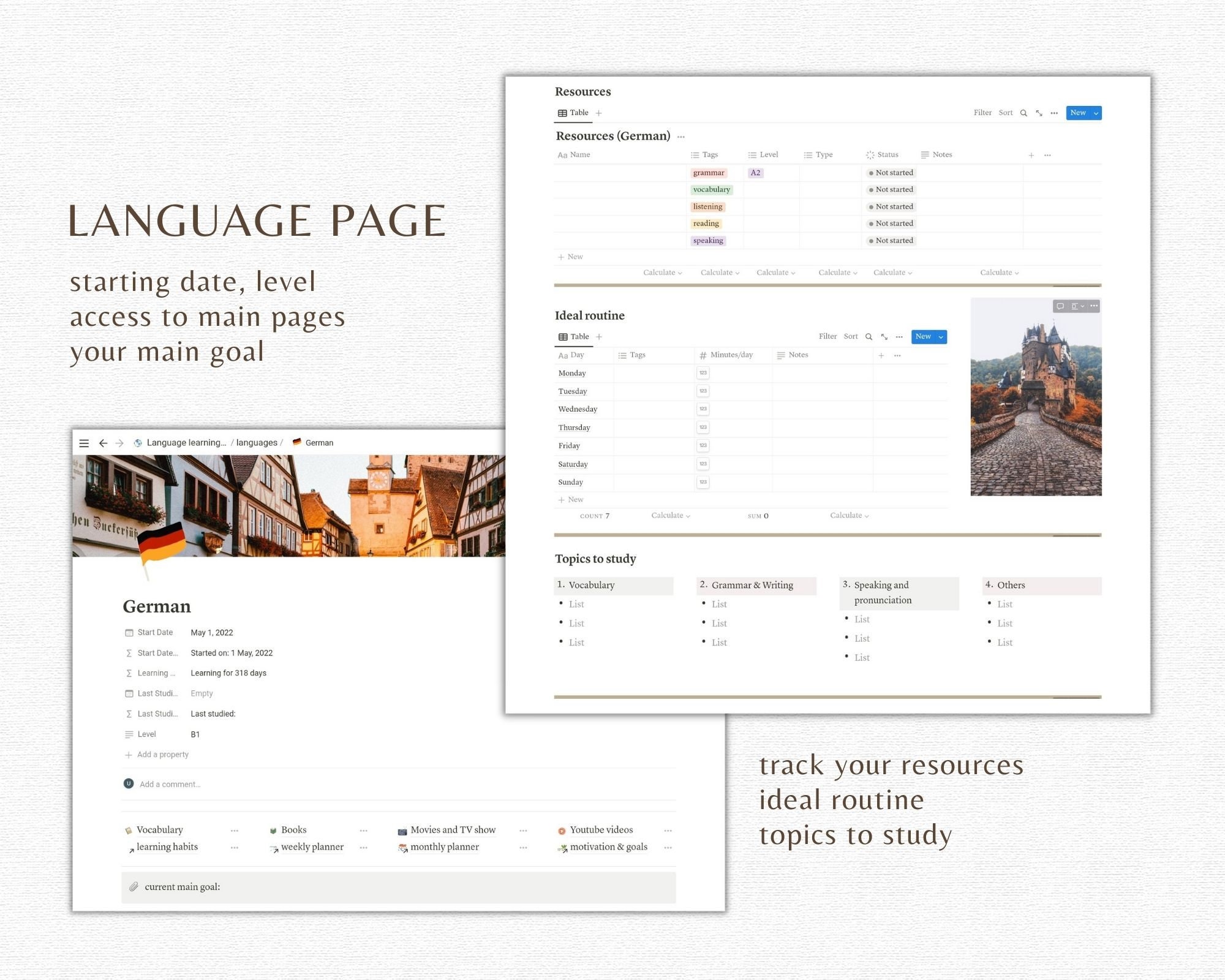Select the German flag page icon in breadcrumb
Image resolution: width=1225 pixels, height=980 pixels.
pos(296,442)
